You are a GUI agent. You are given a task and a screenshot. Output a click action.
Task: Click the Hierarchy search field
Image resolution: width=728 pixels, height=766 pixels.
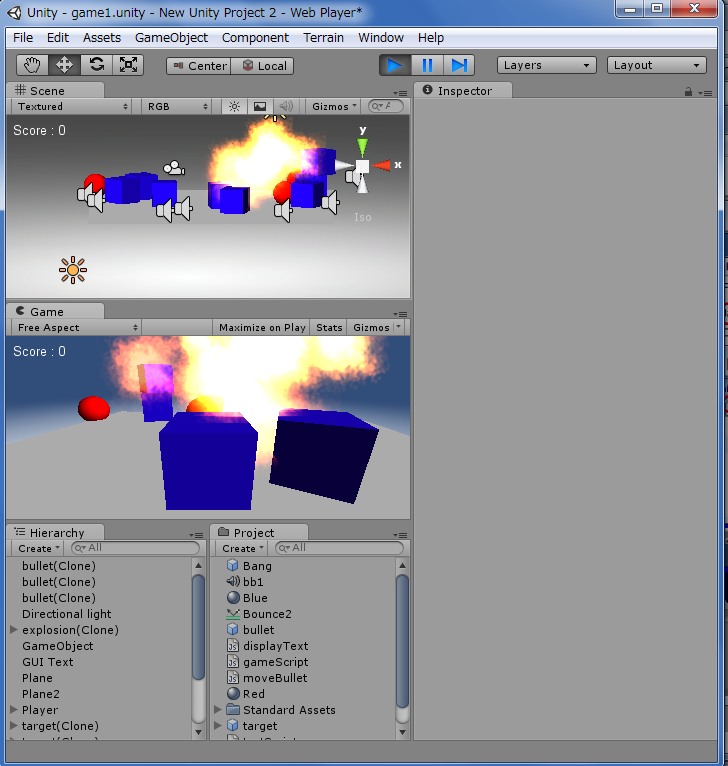[x=135, y=548]
